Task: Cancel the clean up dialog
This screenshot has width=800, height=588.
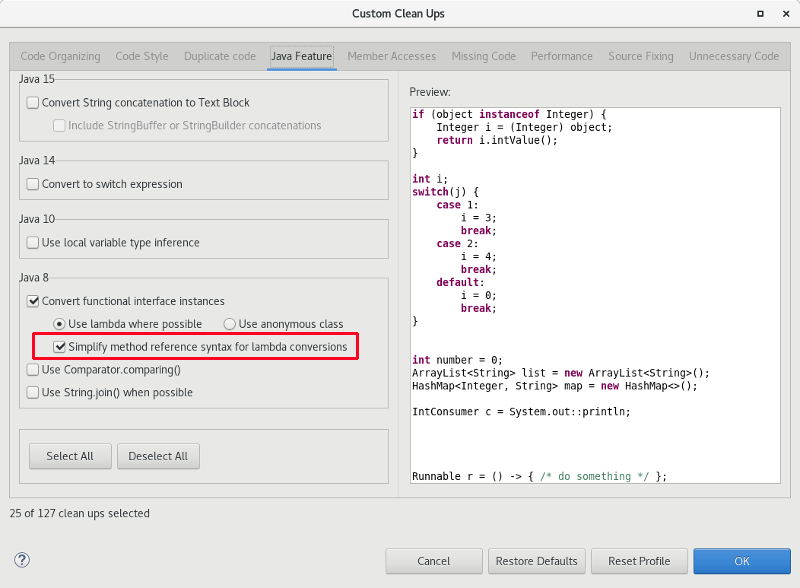Action: pos(434,561)
